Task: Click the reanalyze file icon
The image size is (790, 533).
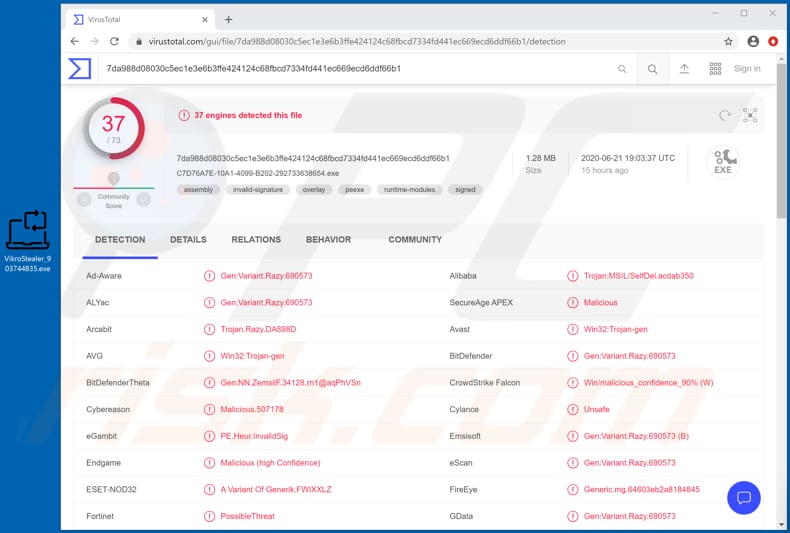Action: coord(725,115)
